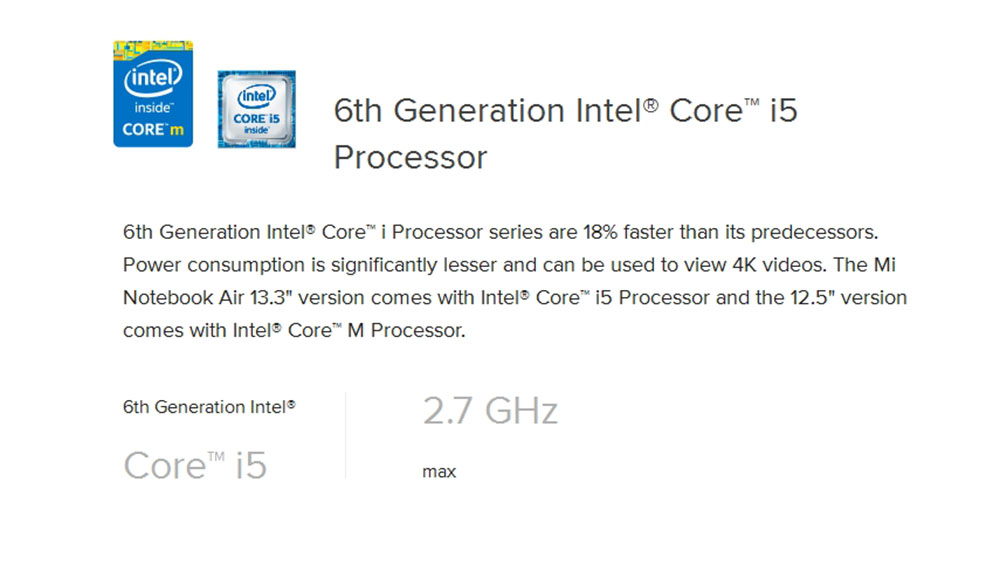Click the Intel Core i5 inside badge
The width and height of the screenshot is (1000, 571).
click(256, 109)
